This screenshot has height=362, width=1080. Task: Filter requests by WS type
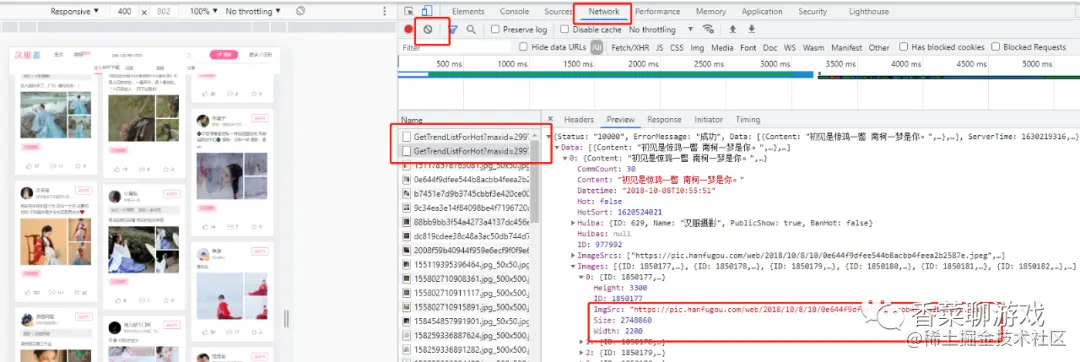(x=789, y=47)
